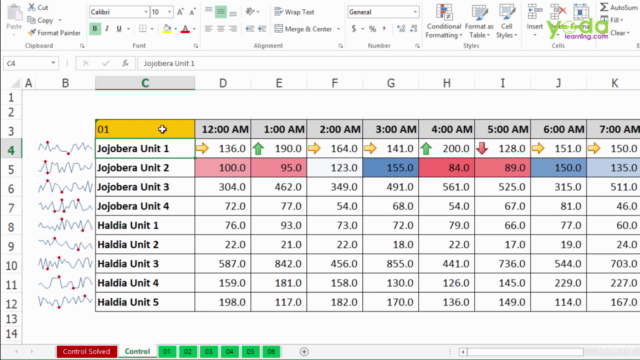Viewport: 640px width, 360px height.
Task: Click the Paste clipboard icon
Action: click(14, 13)
